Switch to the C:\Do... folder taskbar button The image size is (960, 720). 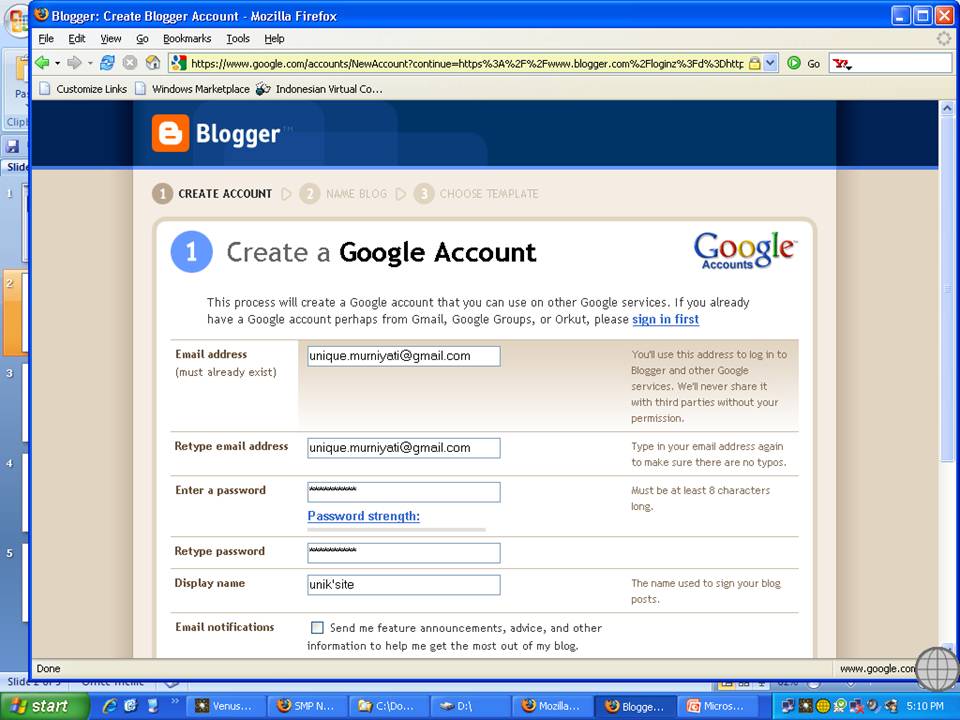pyautogui.click(x=388, y=706)
